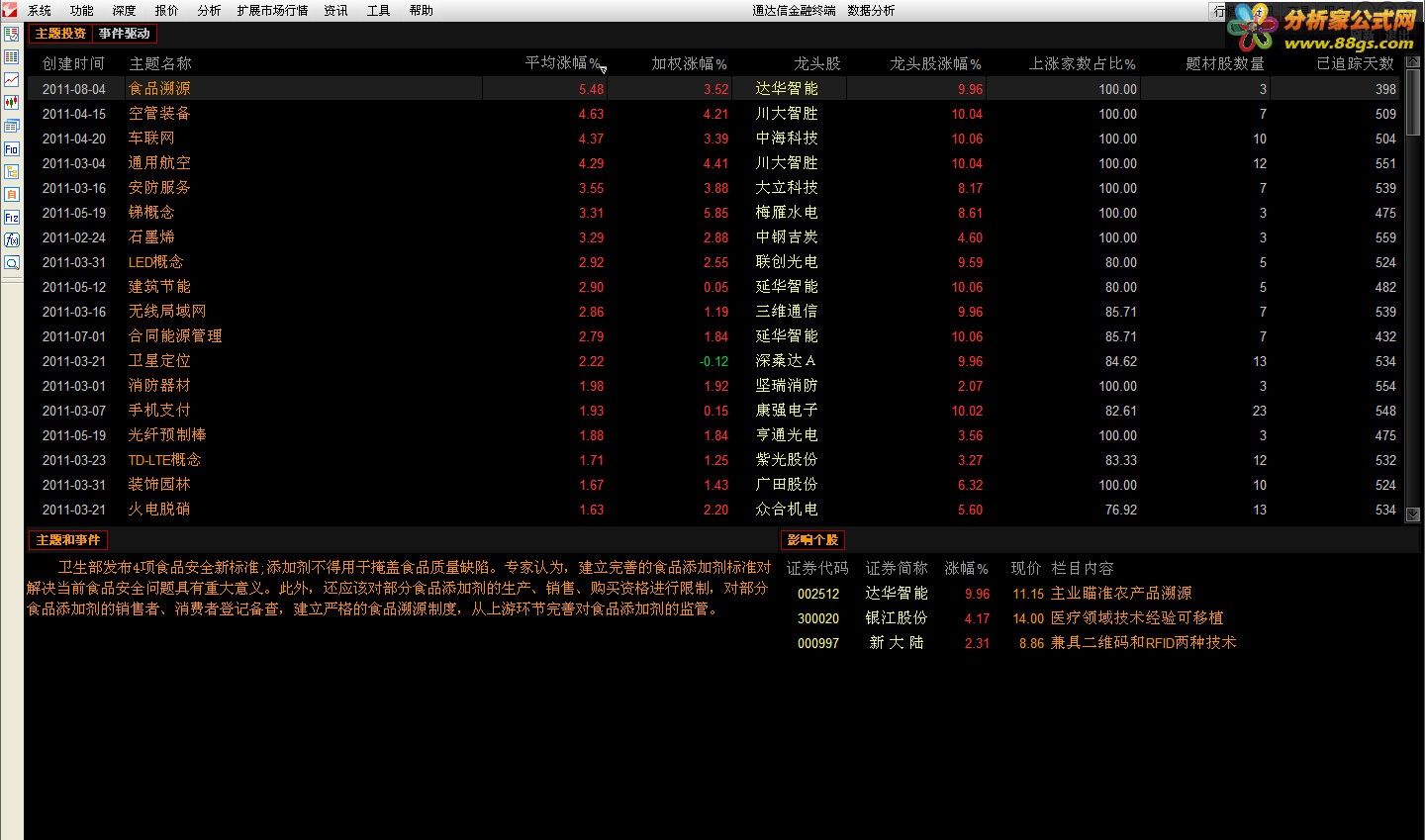Click the orange 自 self-selected stocks icon
1425x840 pixels.
[12, 195]
